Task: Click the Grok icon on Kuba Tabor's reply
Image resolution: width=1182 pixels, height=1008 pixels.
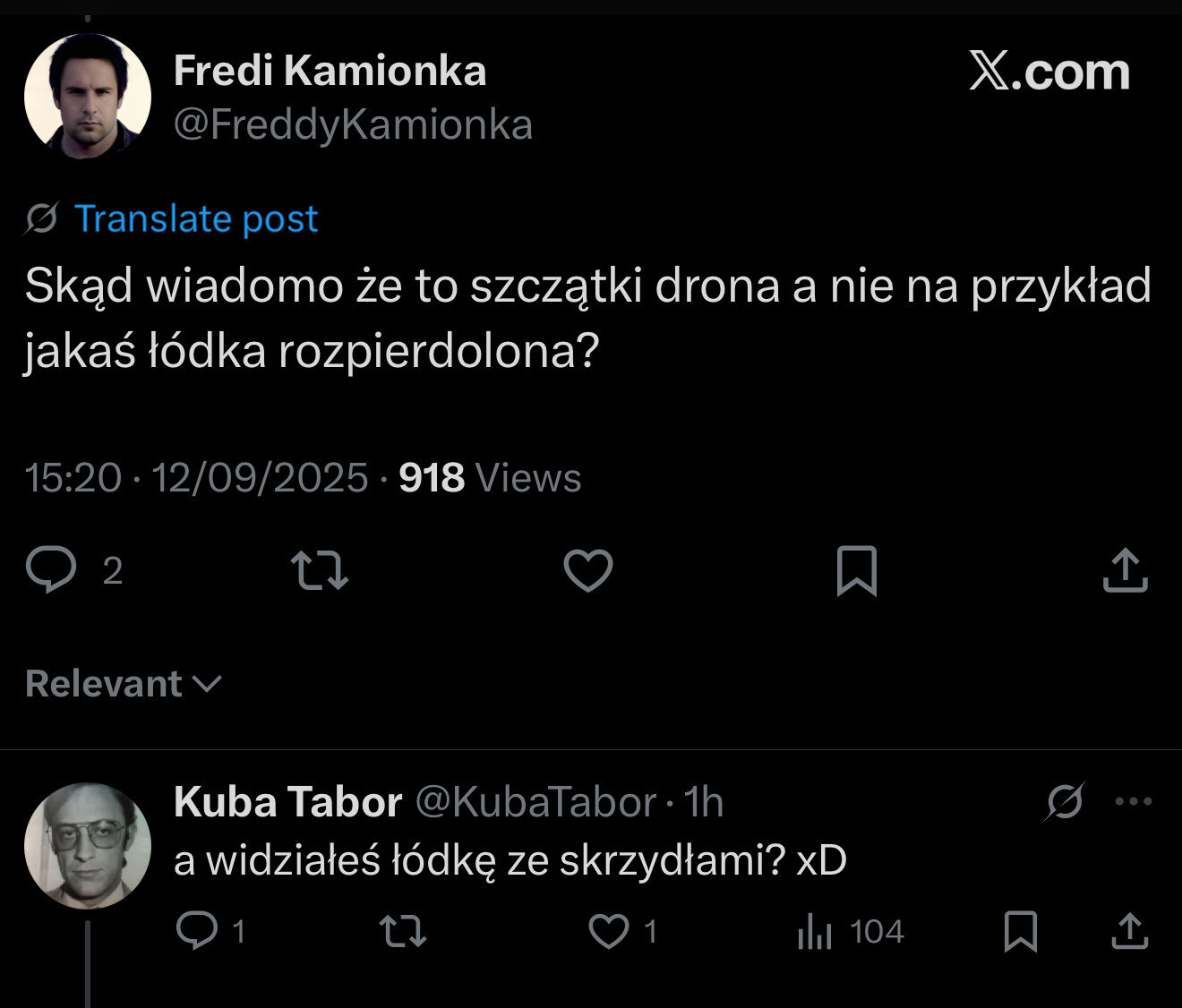Action: tap(1065, 801)
